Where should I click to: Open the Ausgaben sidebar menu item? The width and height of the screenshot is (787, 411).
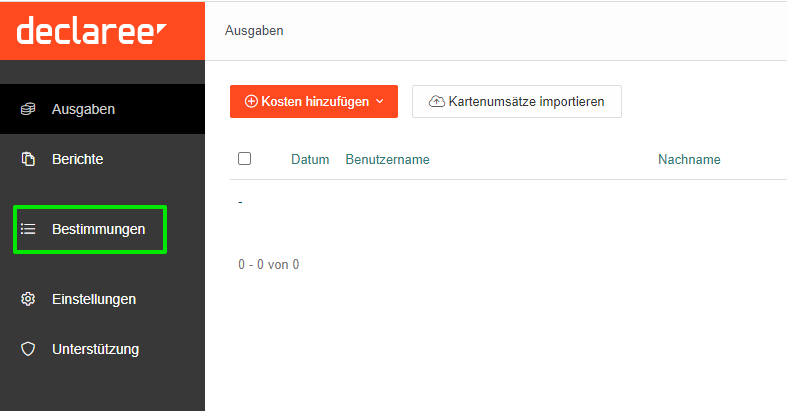[x=83, y=109]
